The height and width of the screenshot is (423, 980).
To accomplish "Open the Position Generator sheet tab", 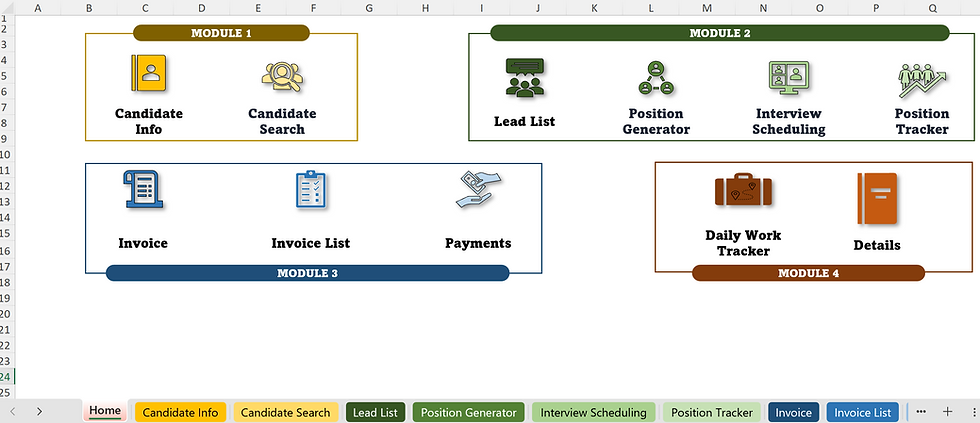I will coord(469,412).
